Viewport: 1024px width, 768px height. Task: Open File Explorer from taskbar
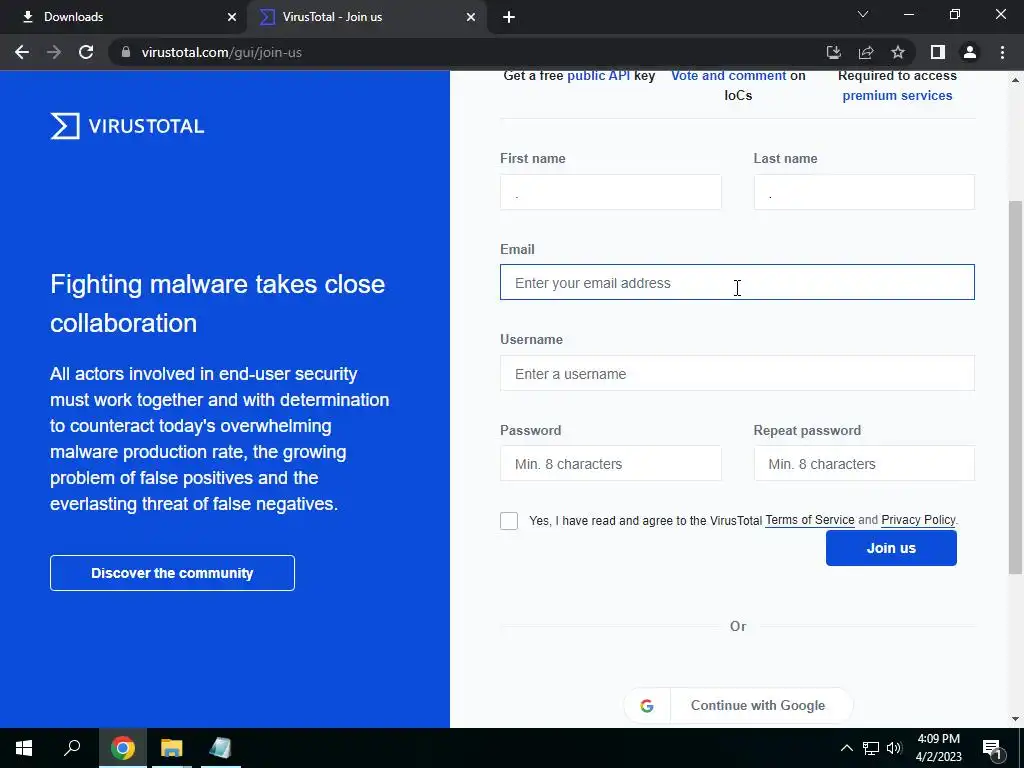pos(172,748)
